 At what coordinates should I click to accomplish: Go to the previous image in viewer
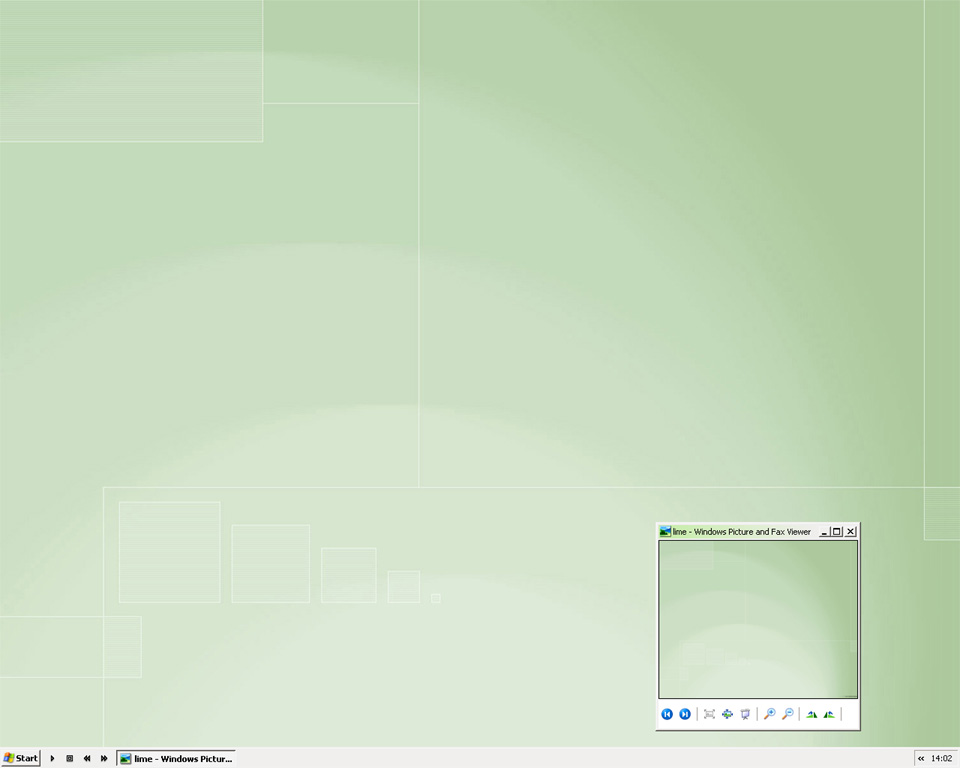[x=667, y=714]
